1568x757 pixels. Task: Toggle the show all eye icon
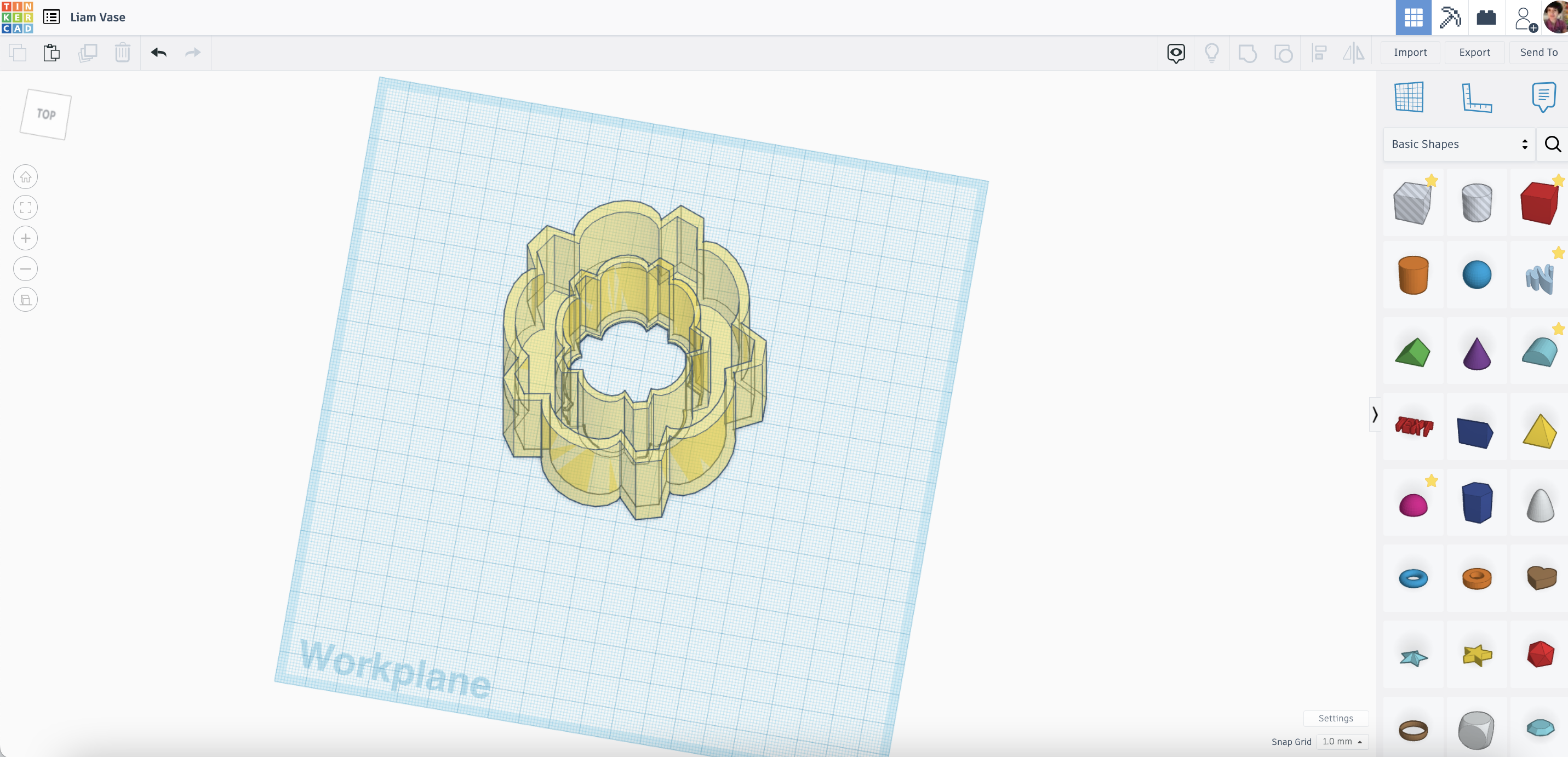tap(1176, 53)
